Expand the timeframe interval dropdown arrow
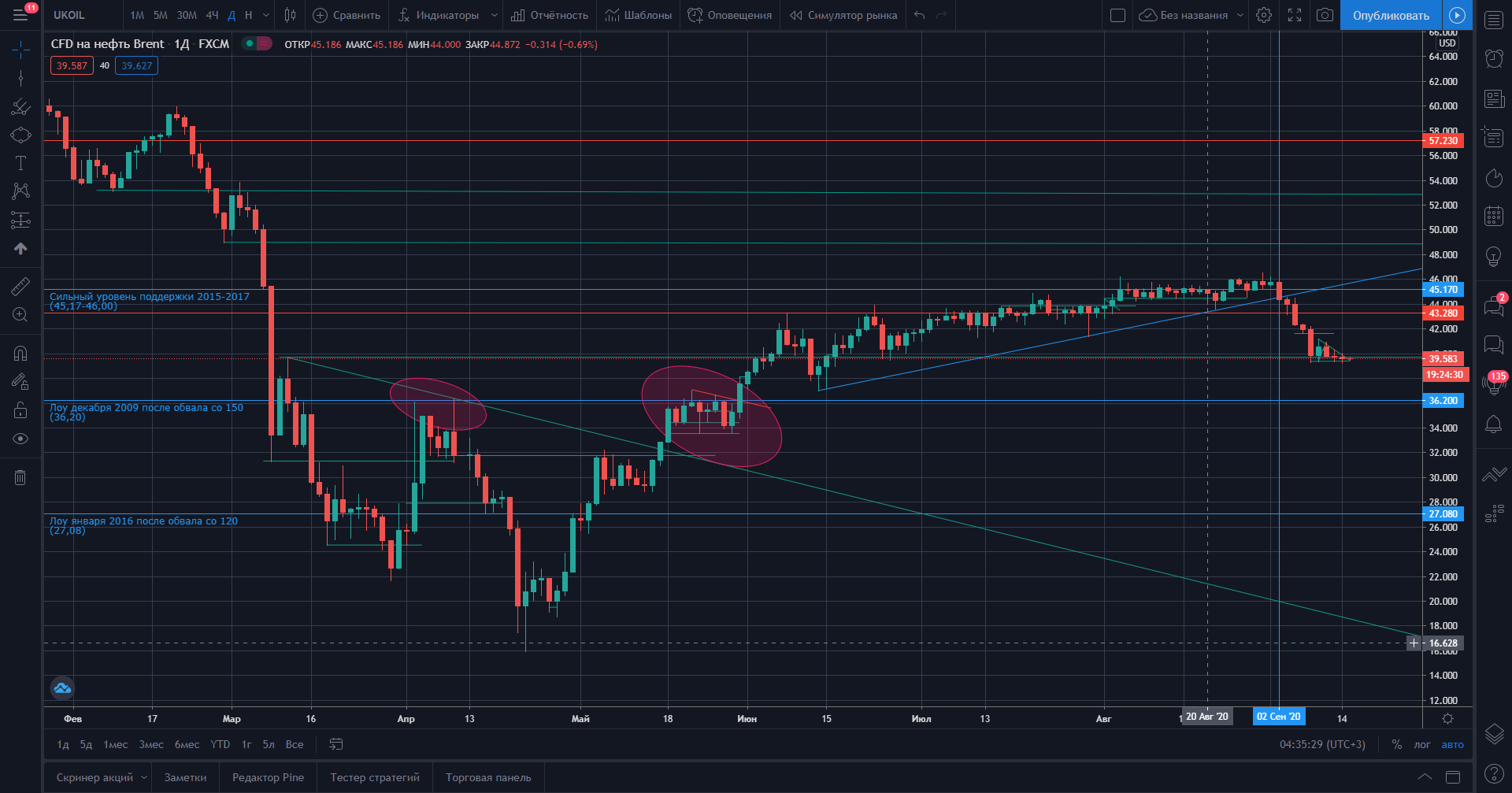The image size is (1512, 793). [266, 15]
